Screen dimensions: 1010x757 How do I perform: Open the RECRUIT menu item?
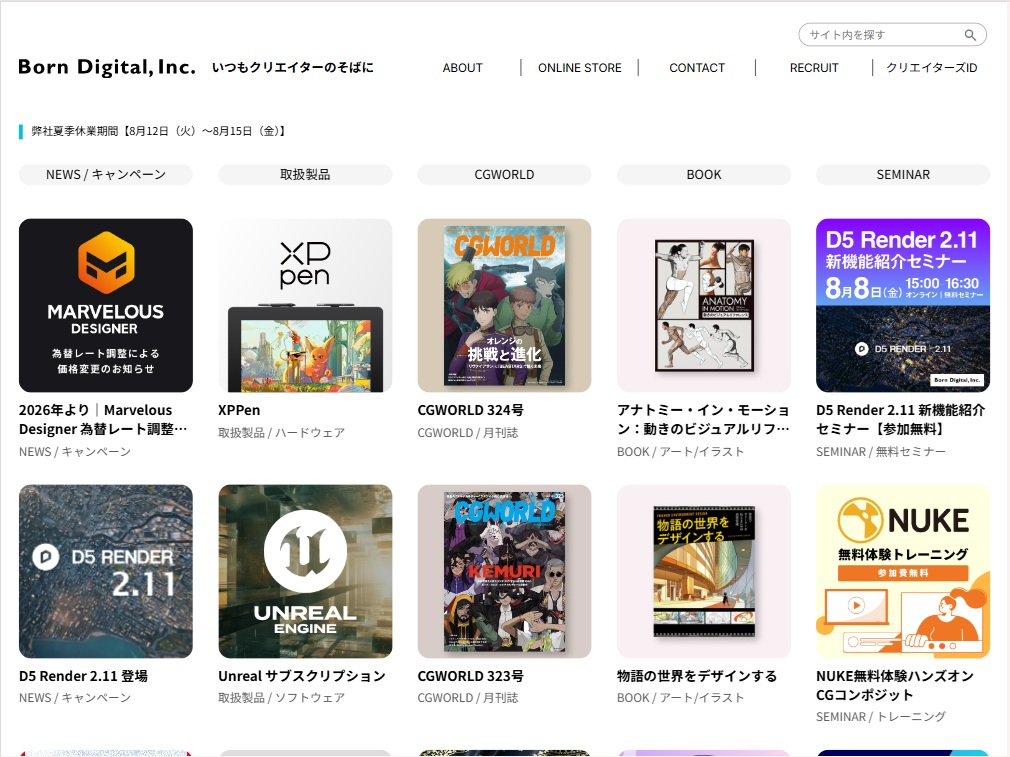tap(814, 68)
